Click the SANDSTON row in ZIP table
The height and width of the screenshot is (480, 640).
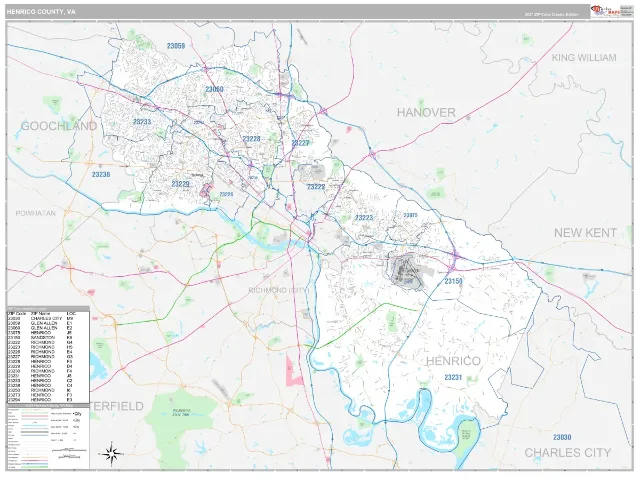tap(48, 338)
